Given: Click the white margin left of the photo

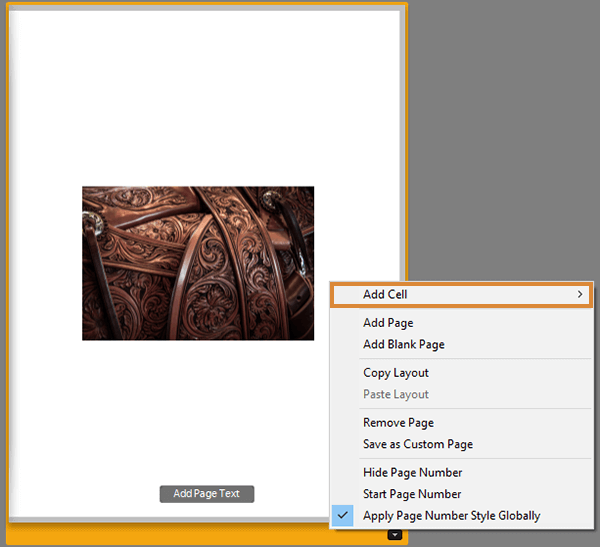Looking at the screenshot, I should 46,263.
